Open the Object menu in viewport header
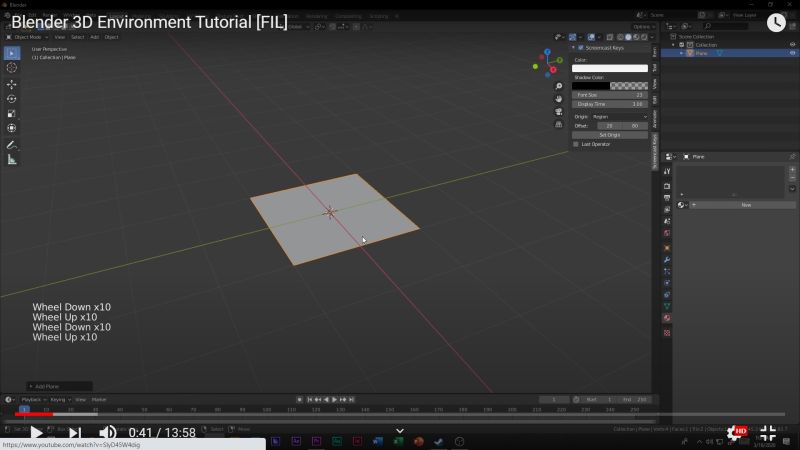This screenshot has width=800, height=450. click(111, 37)
